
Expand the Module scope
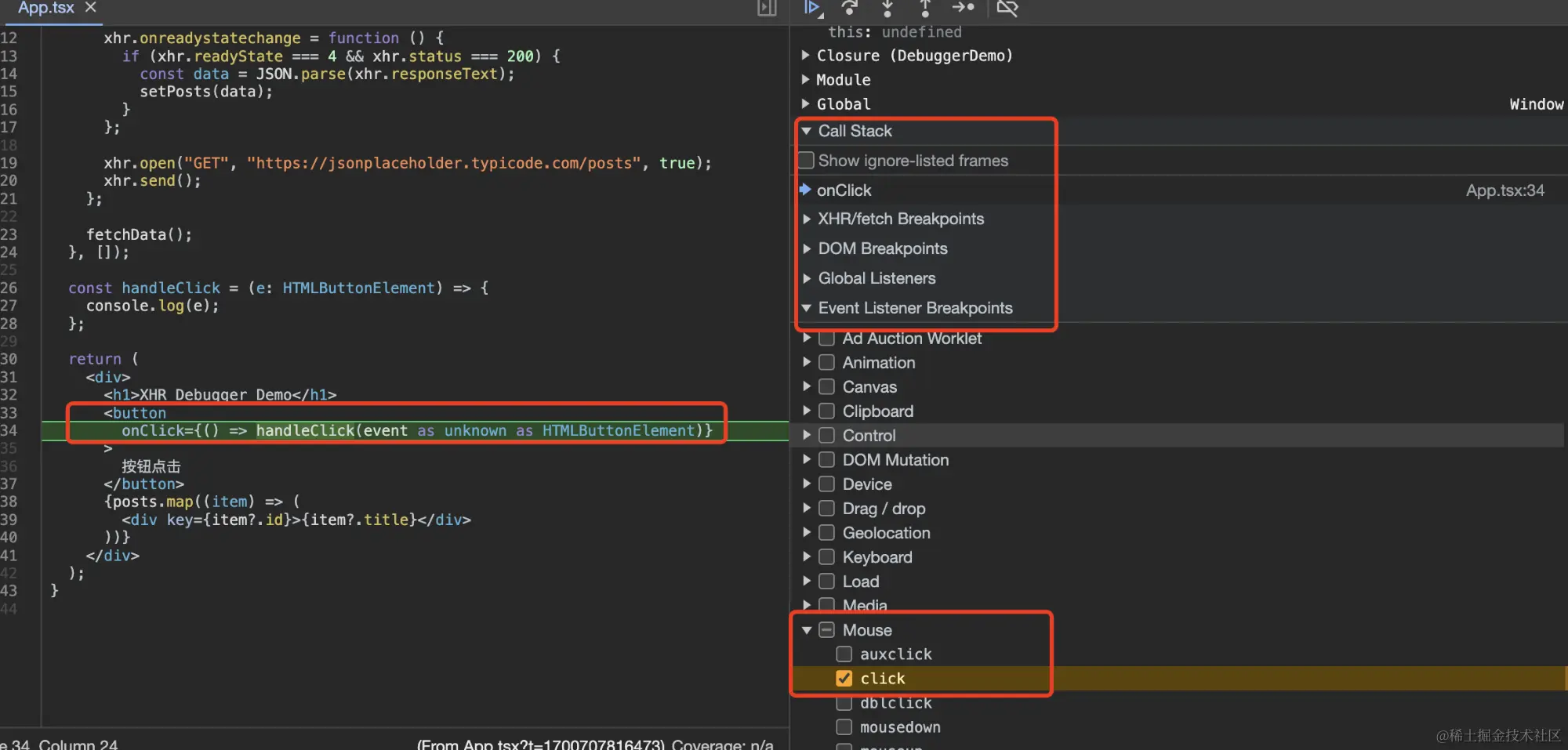(x=805, y=80)
